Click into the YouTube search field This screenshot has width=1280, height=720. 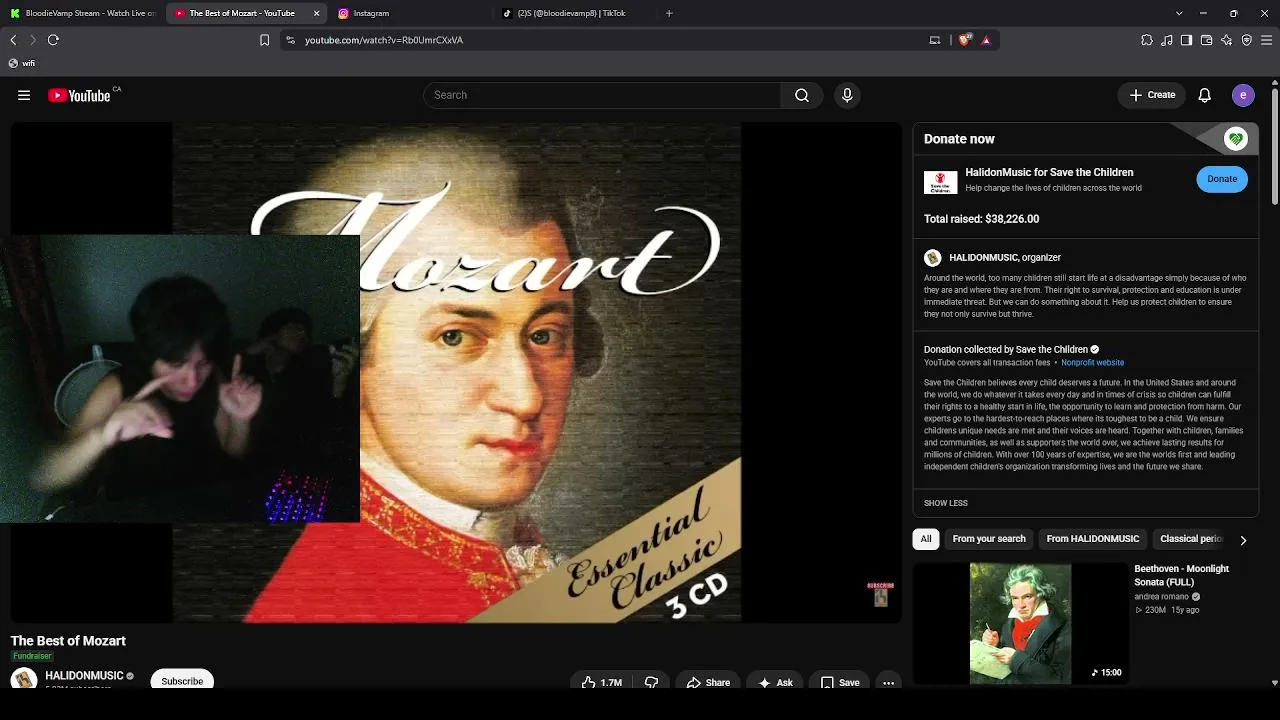pyautogui.click(x=602, y=95)
